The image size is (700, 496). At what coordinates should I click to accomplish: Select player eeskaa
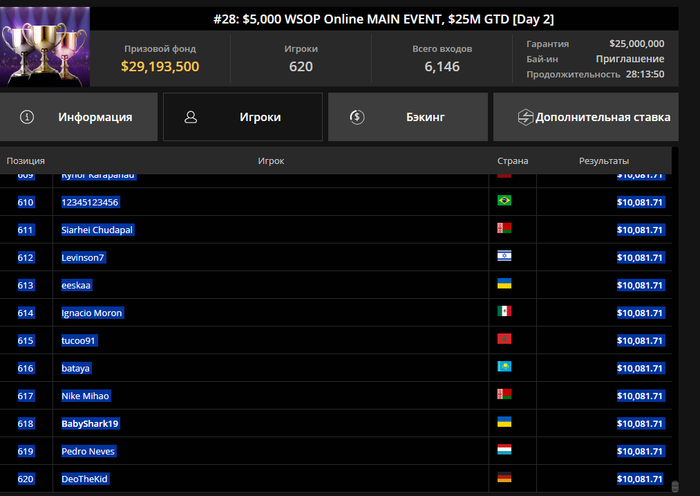pos(76,285)
